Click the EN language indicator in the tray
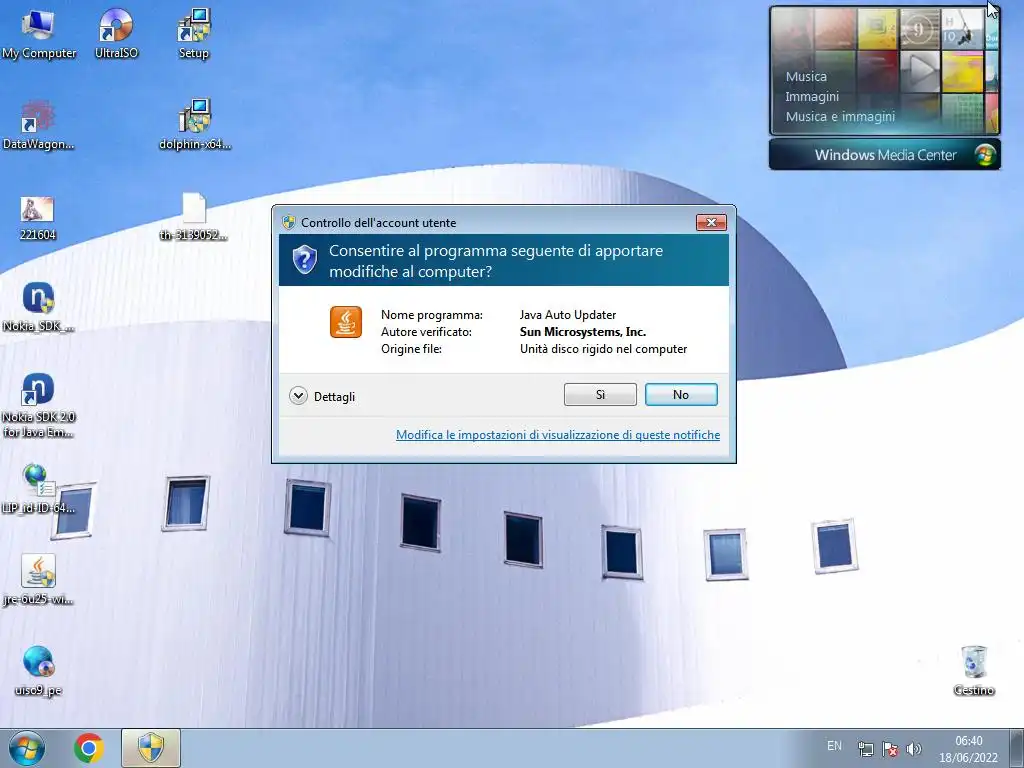 pyautogui.click(x=834, y=746)
